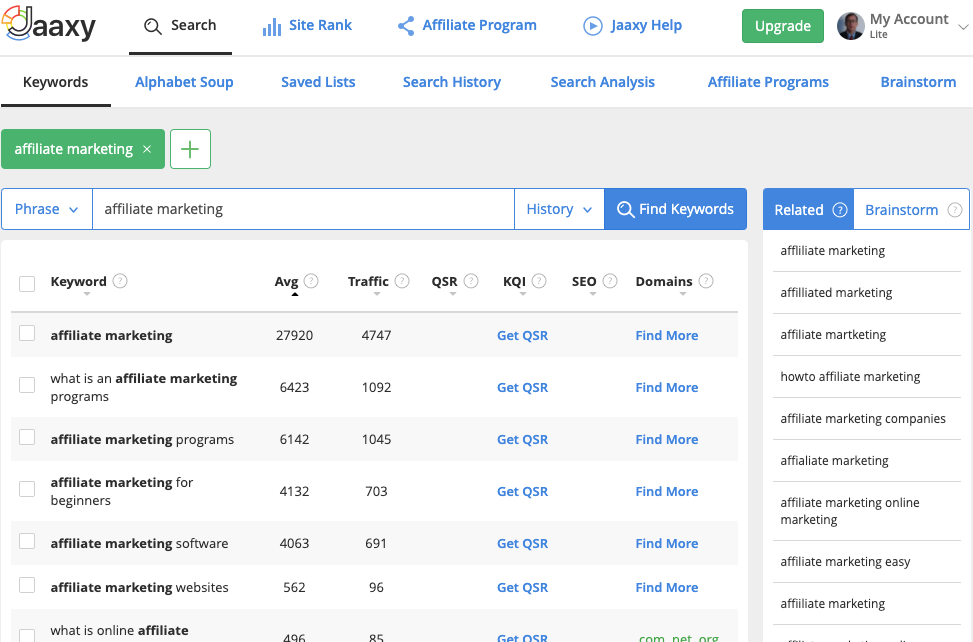Viewport: 973px width, 642px height.
Task: Sort by Keyword column arrow
Action: click(x=87, y=294)
